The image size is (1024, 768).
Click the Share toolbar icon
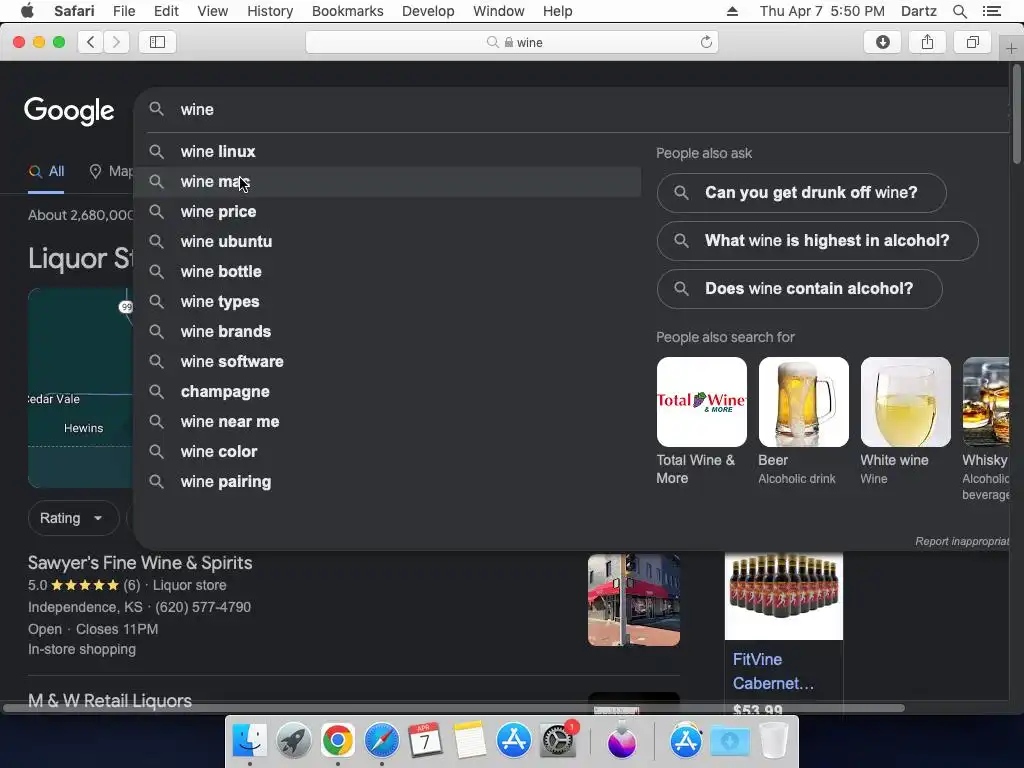(927, 42)
